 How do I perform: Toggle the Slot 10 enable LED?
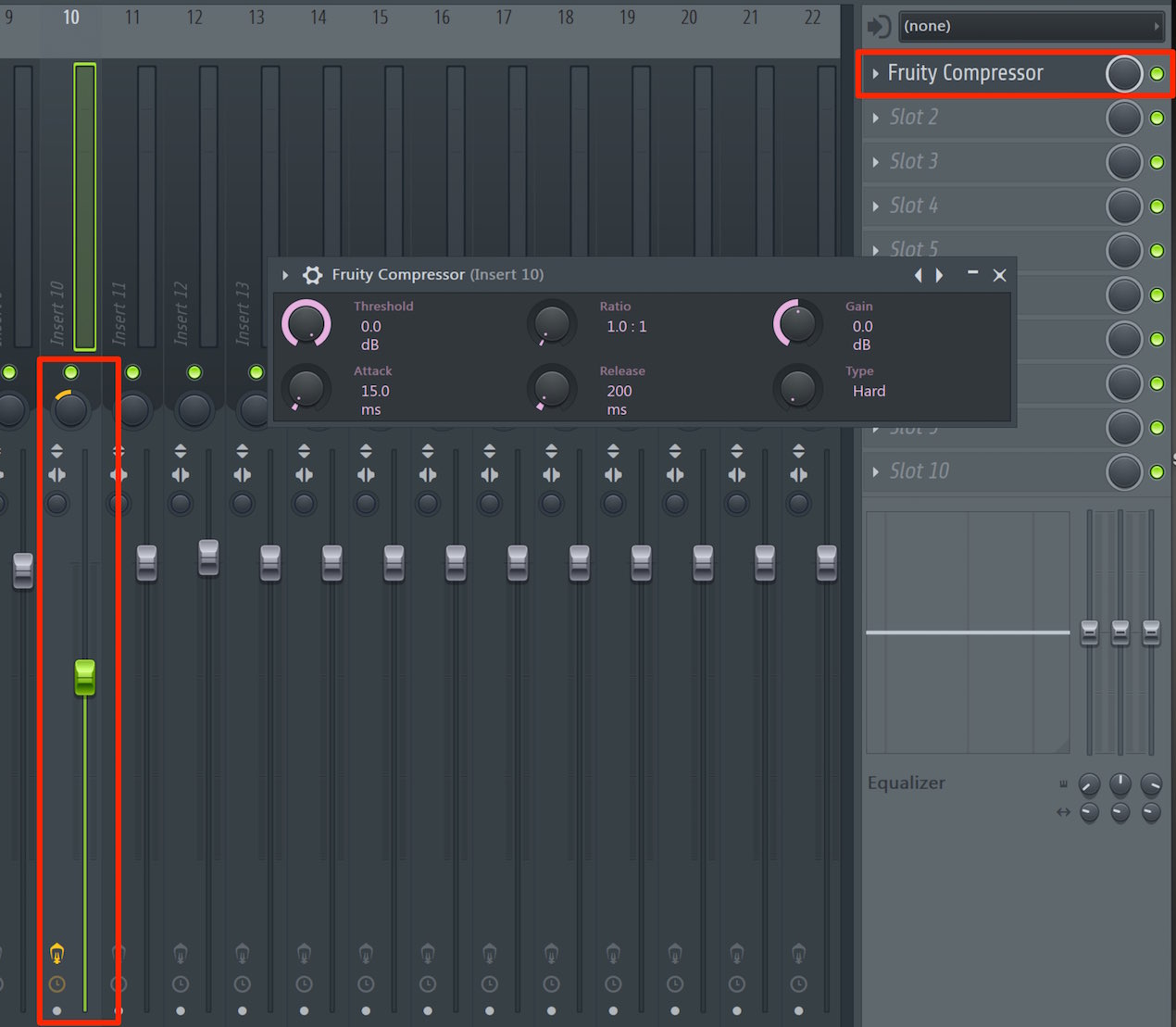click(1157, 472)
